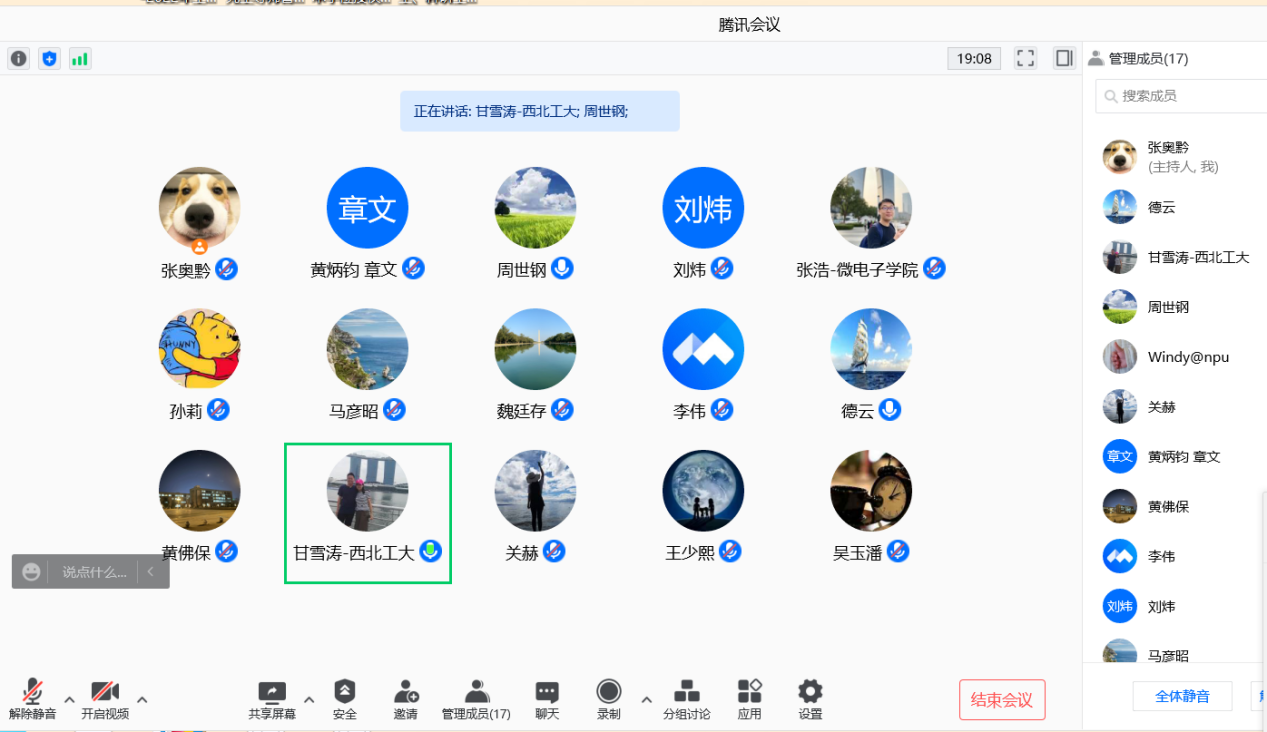Expand video options arrow beside 开启视频

[x=142, y=699]
